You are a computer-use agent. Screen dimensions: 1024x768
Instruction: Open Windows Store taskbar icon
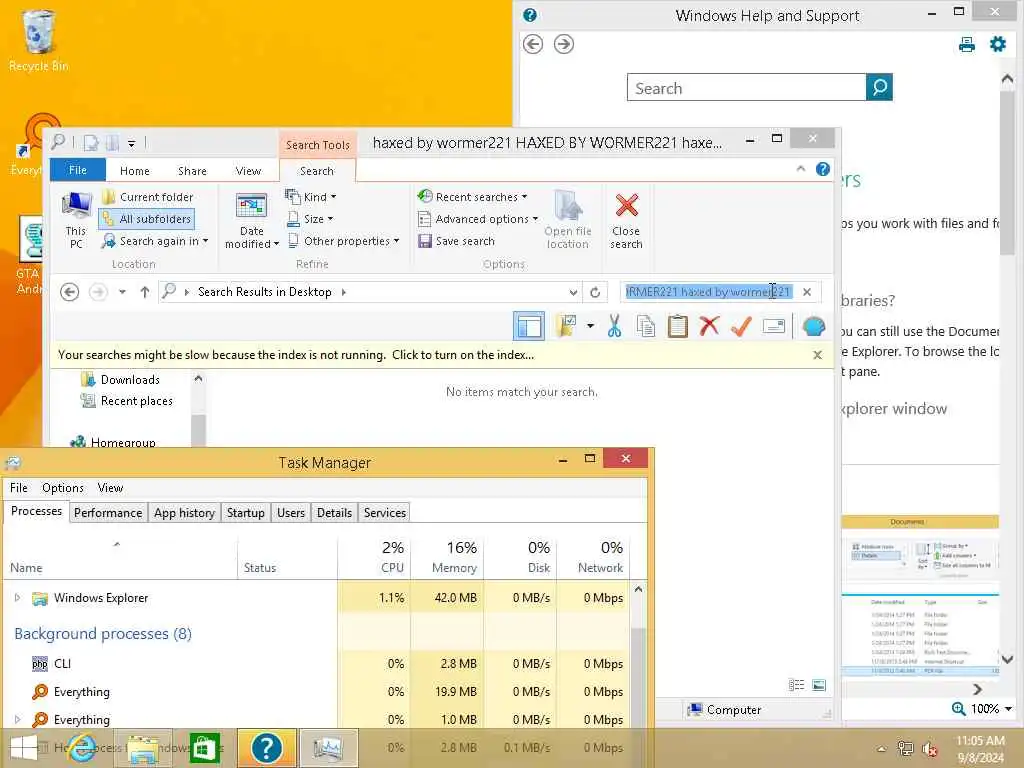click(204, 748)
